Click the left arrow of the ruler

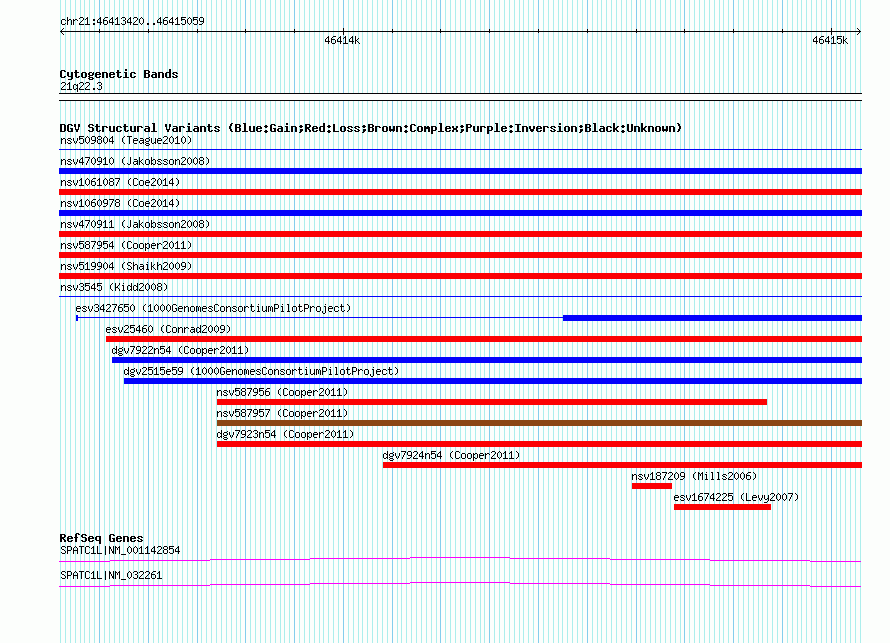62,31
